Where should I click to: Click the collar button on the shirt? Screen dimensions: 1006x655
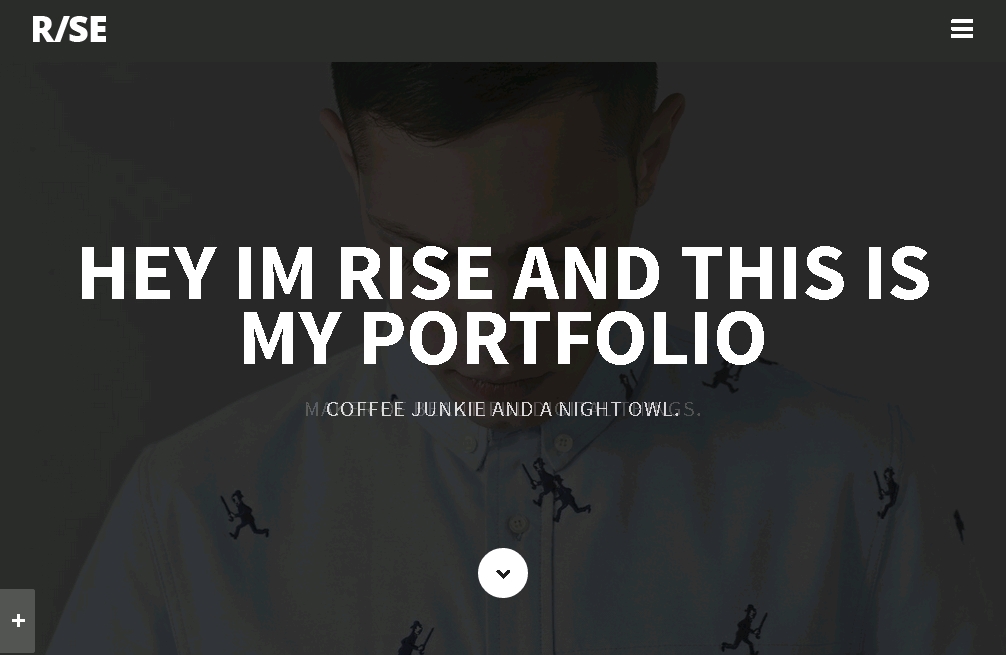tap(564, 443)
